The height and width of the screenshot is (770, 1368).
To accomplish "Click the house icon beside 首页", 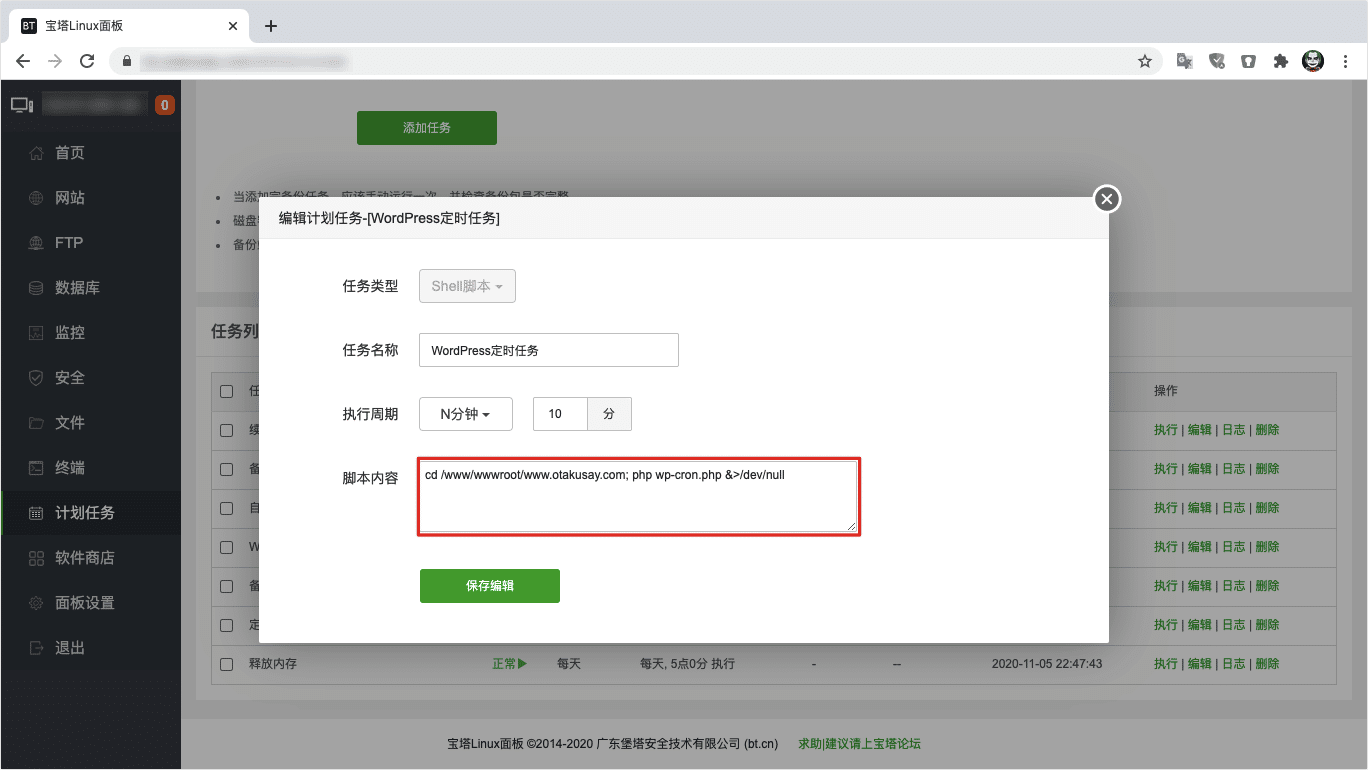I will pyautogui.click(x=36, y=153).
